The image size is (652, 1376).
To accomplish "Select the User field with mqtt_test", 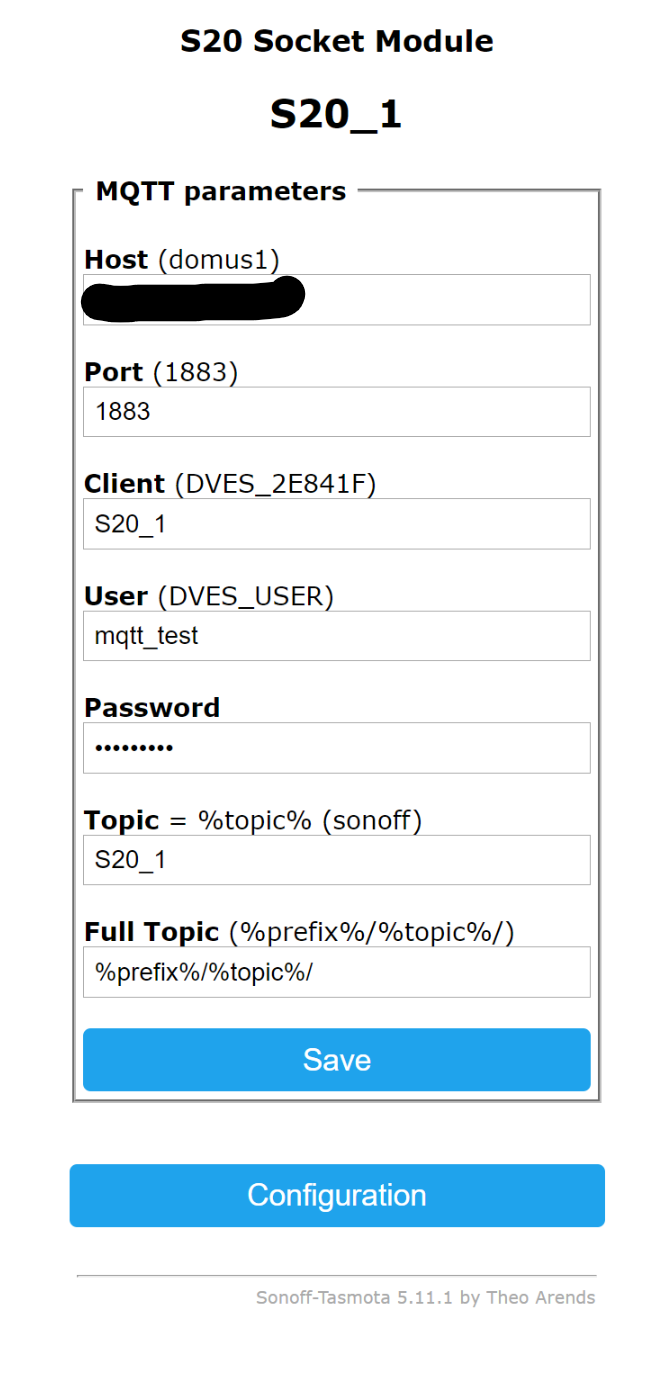I will (x=336, y=635).
